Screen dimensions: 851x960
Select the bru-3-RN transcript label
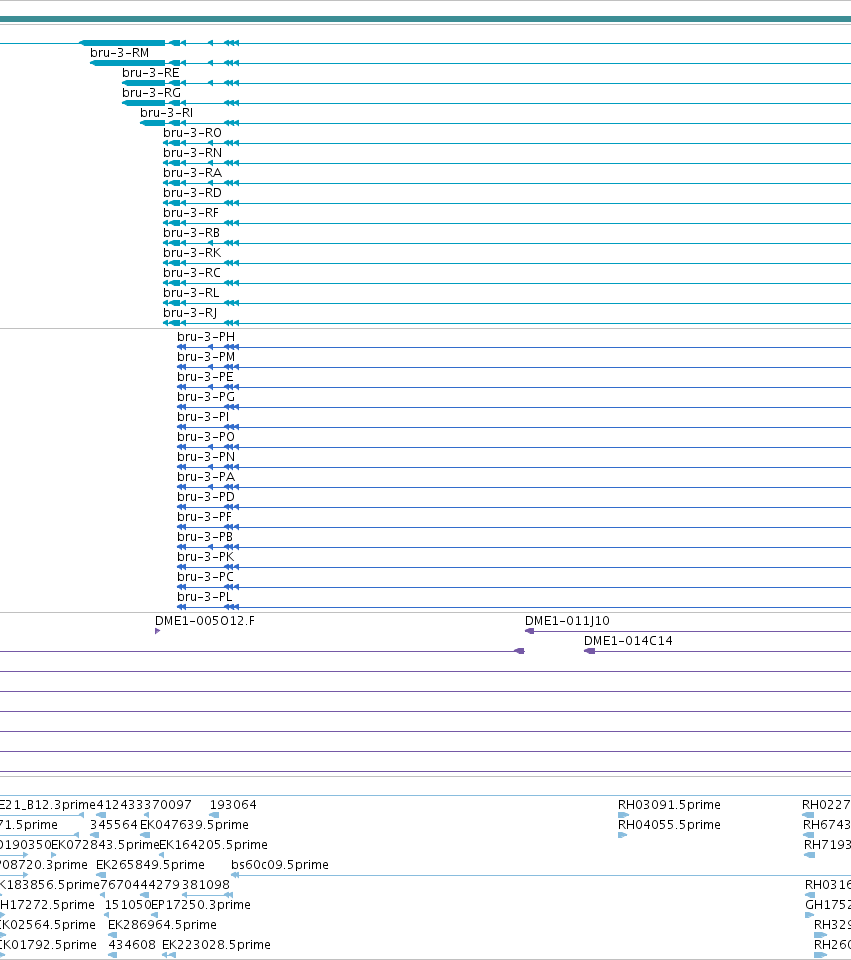point(192,153)
